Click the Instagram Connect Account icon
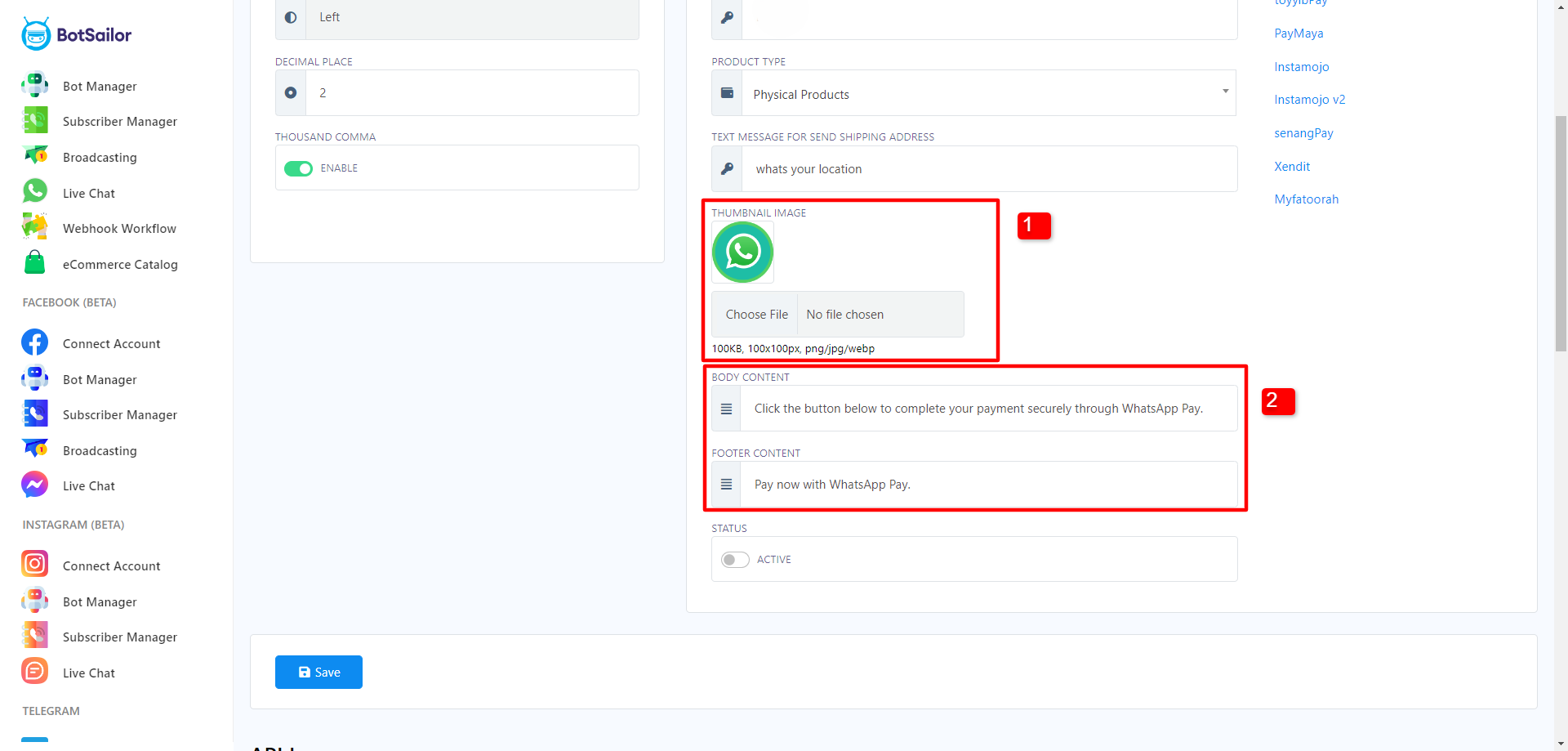1568x751 pixels. point(35,565)
